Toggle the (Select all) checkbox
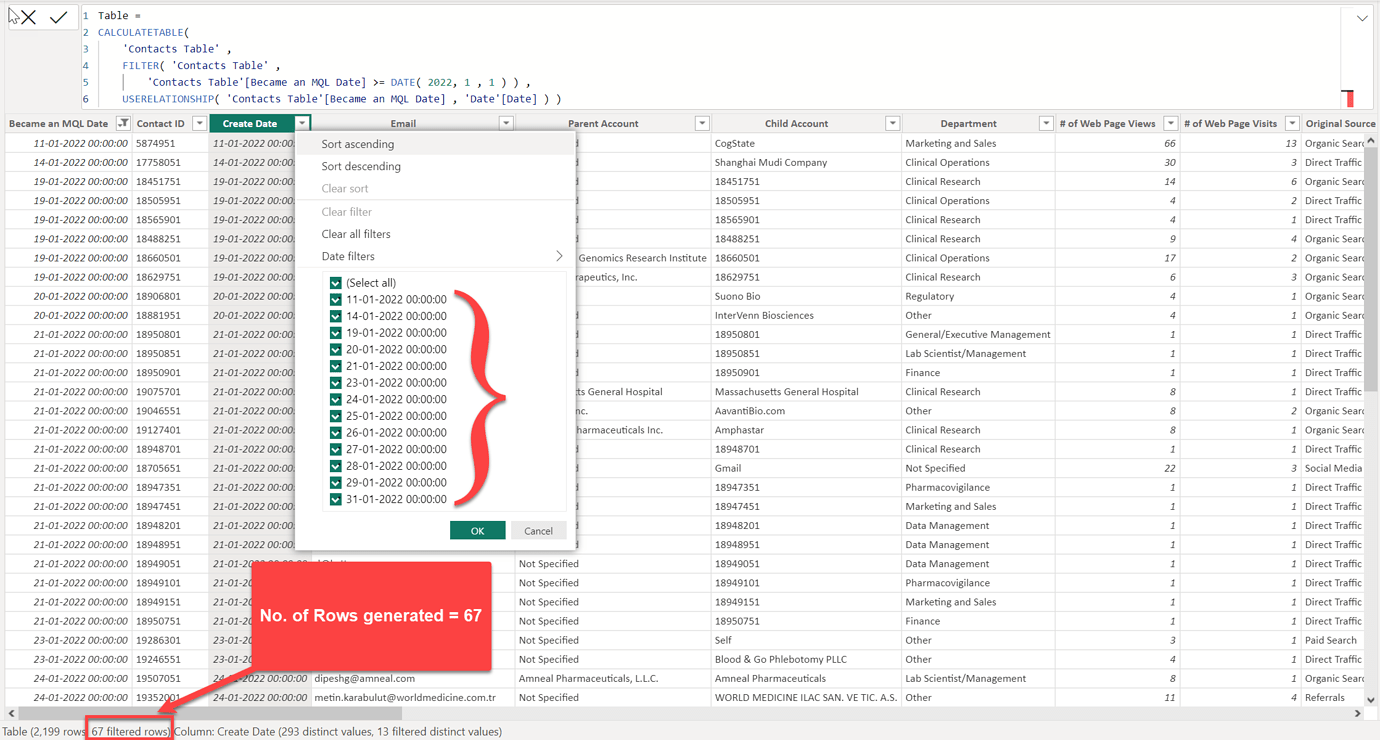 (336, 283)
